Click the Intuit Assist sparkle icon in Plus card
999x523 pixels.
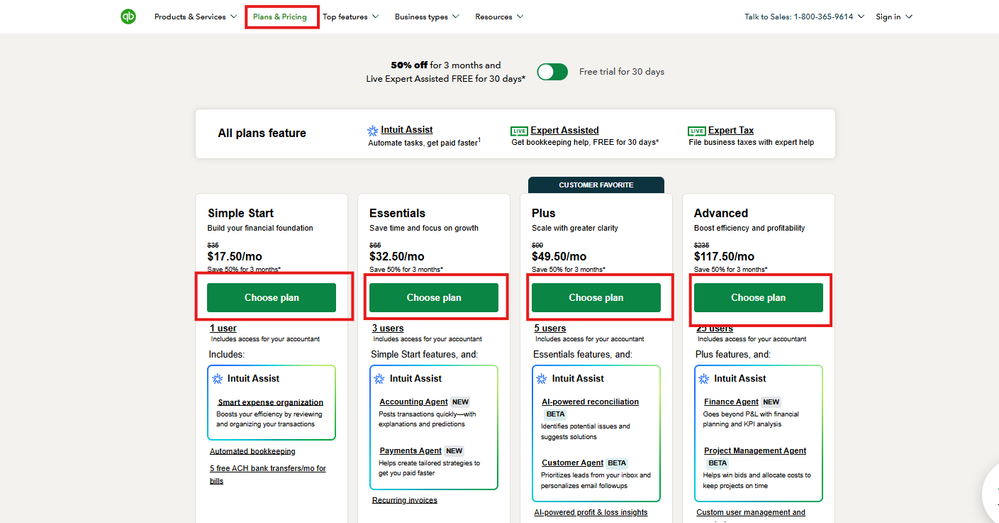543,379
